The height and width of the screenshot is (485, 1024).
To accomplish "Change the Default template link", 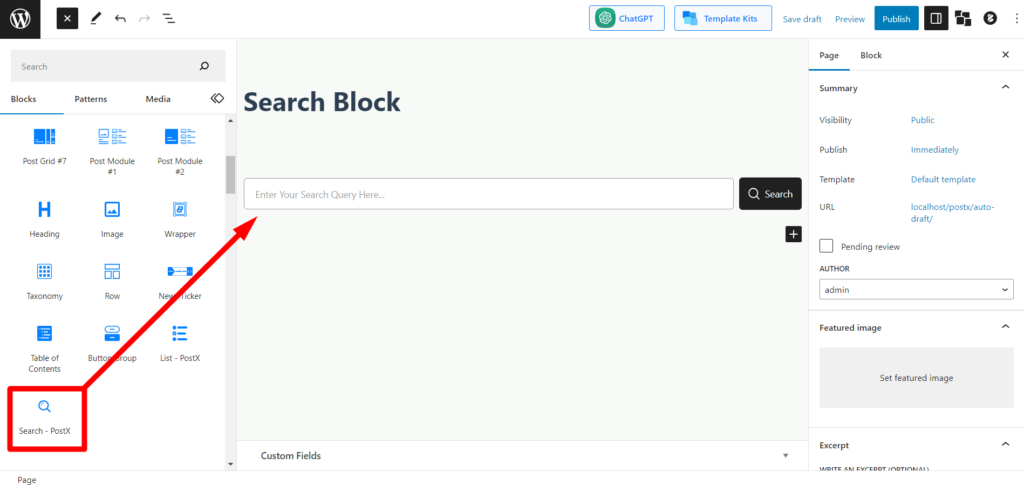I will tap(943, 180).
